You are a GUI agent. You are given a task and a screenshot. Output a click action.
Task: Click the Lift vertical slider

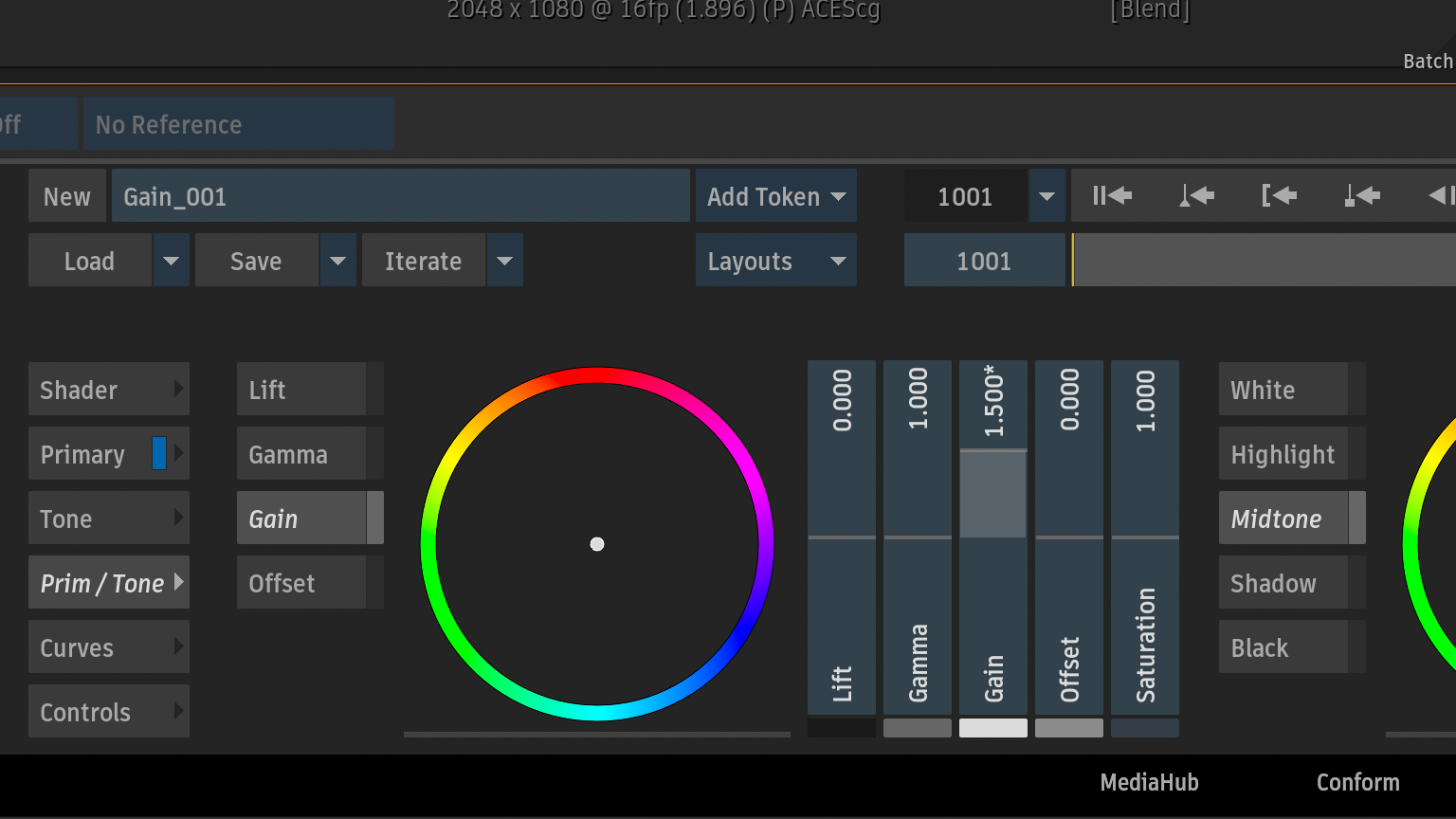842,537
